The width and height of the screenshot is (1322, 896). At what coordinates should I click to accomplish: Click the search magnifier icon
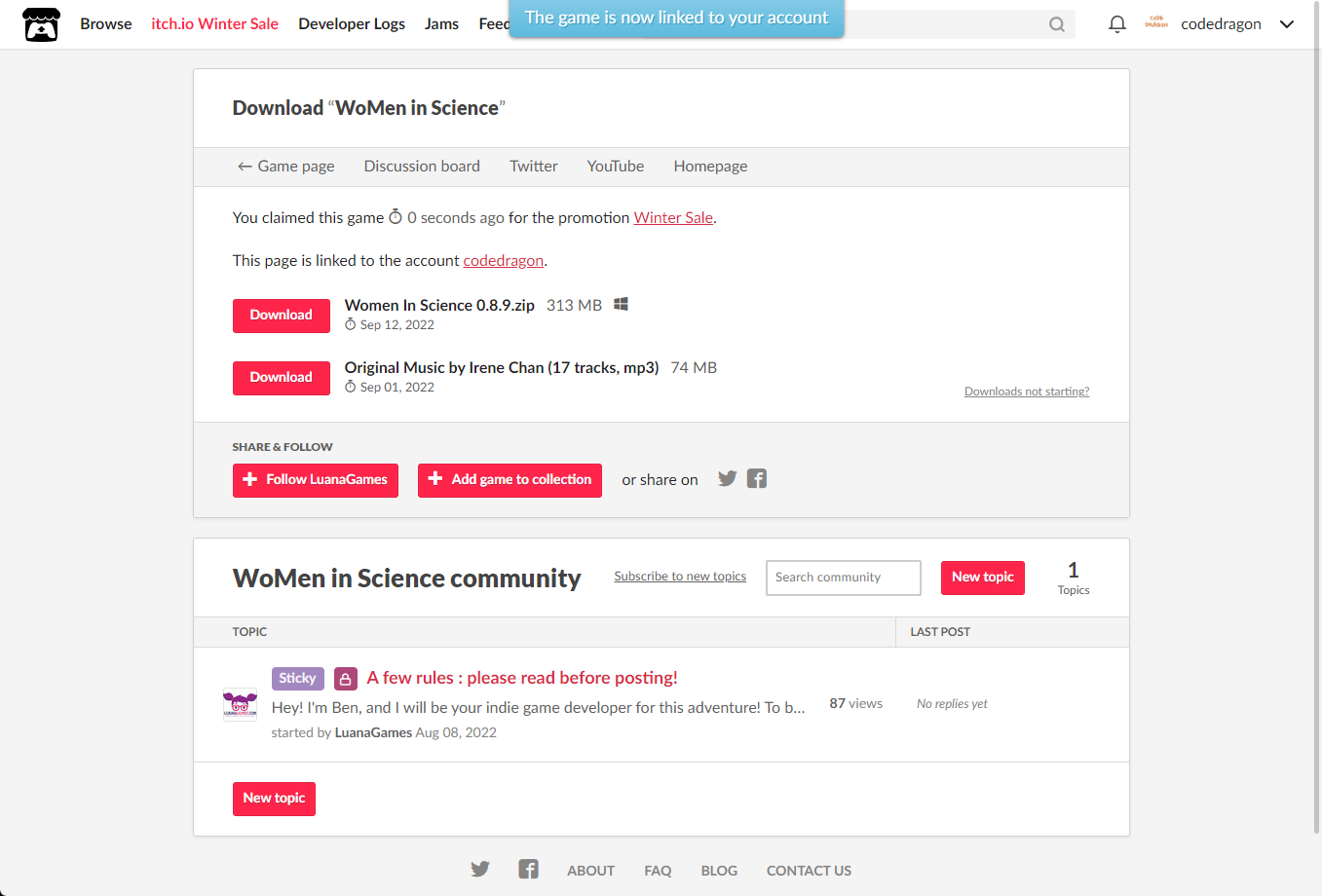1057,24
